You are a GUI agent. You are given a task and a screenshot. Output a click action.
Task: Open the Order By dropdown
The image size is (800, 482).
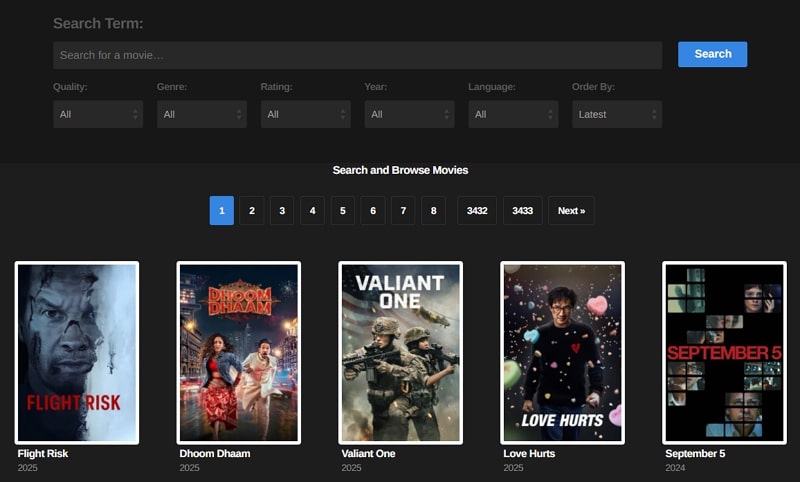pyautogui.click(x=617, y=114)
